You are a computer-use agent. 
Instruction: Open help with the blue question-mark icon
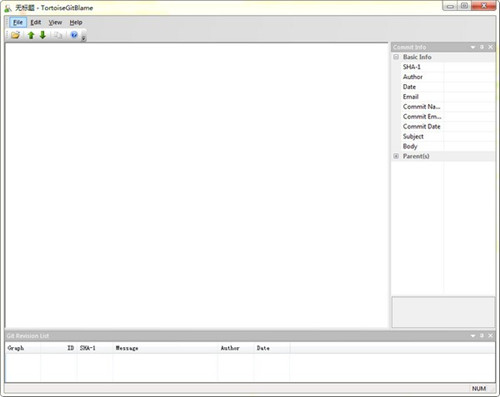pyautogui.click(x=74, y=35)
